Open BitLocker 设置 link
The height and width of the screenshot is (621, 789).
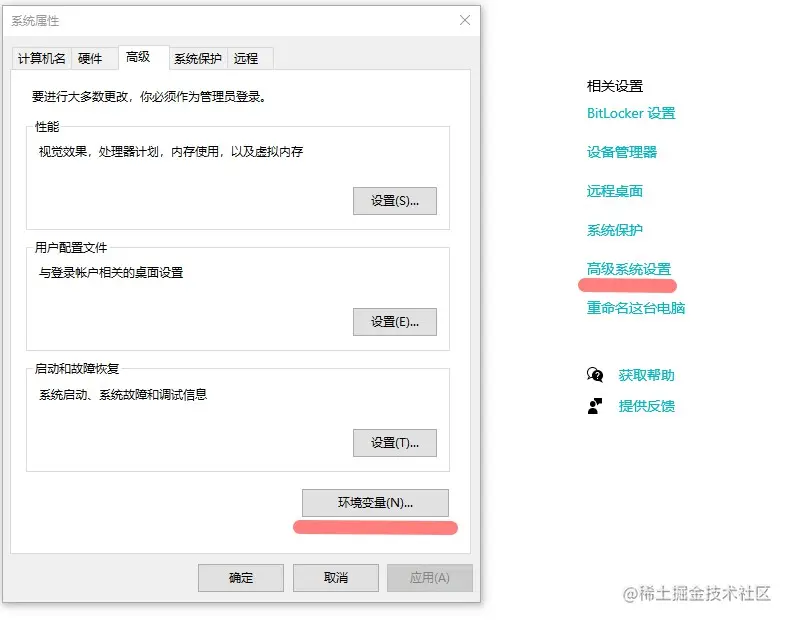631,113
